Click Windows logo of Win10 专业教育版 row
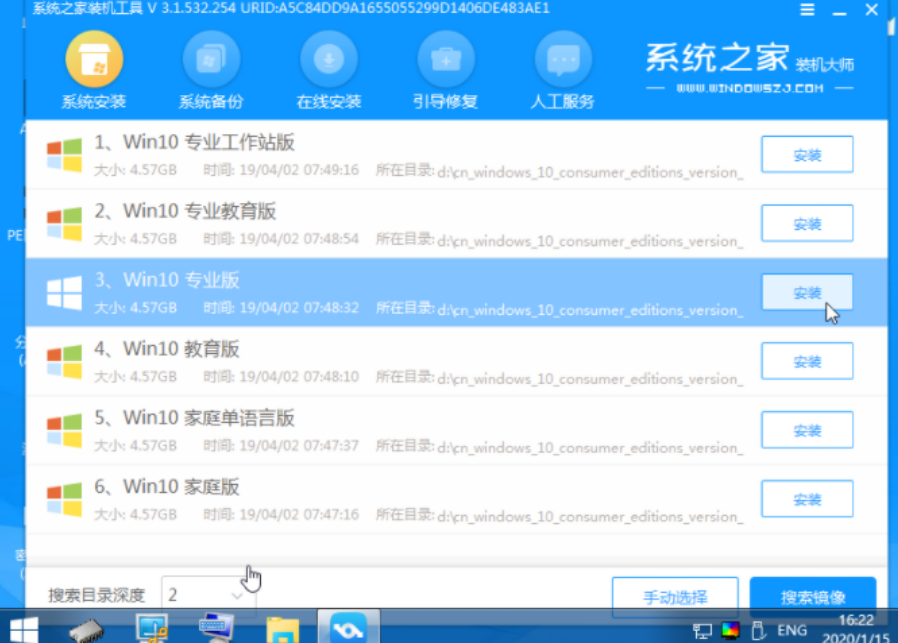898x643 pixels. [64, 224]
